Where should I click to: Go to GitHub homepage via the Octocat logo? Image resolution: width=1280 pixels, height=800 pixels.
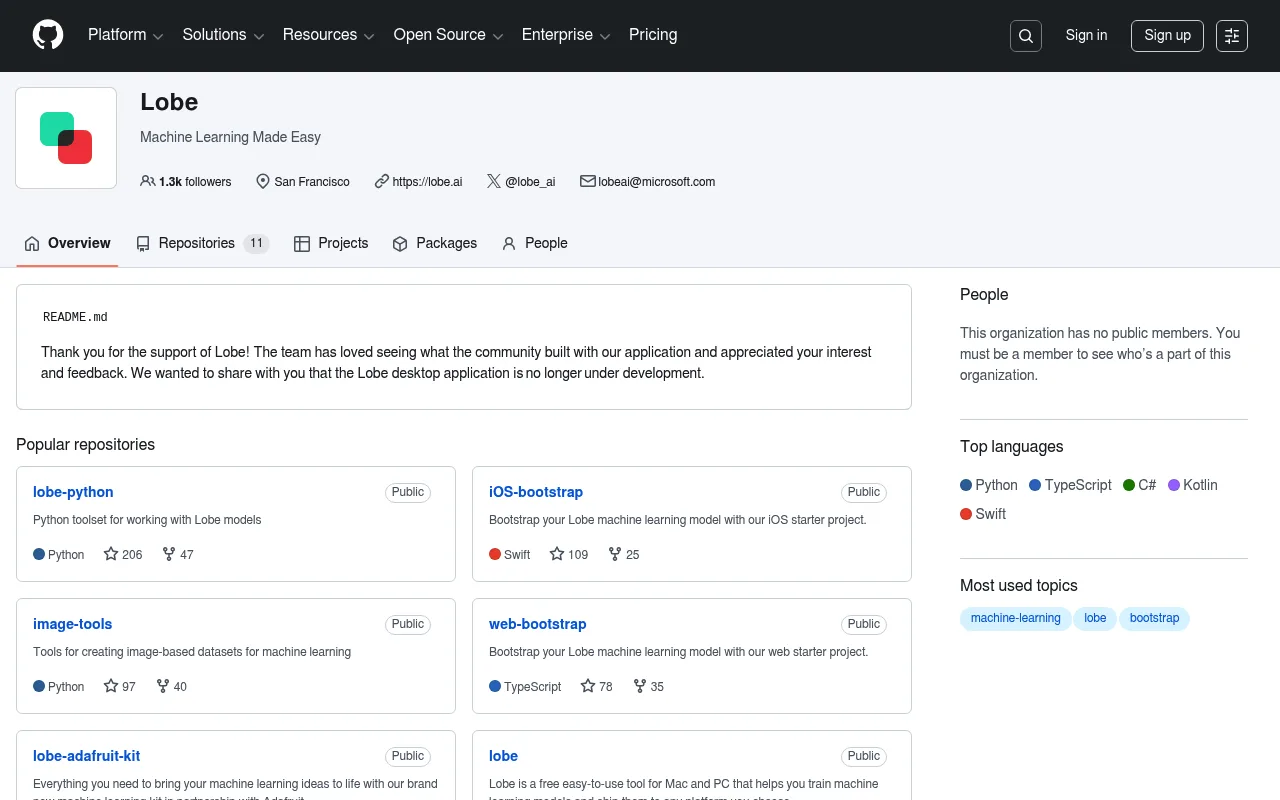click(x=48, y=35)
